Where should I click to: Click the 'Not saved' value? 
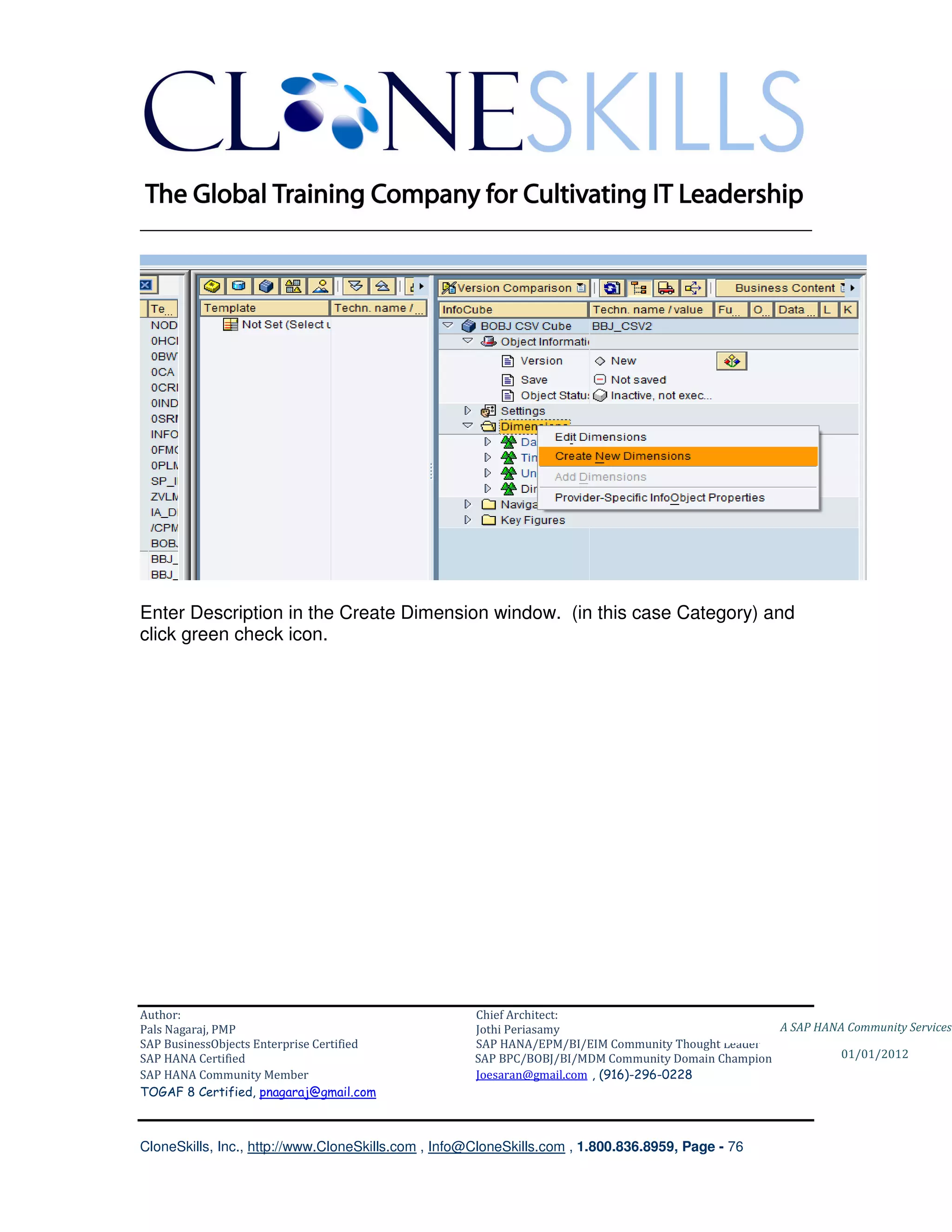[638, 380]
